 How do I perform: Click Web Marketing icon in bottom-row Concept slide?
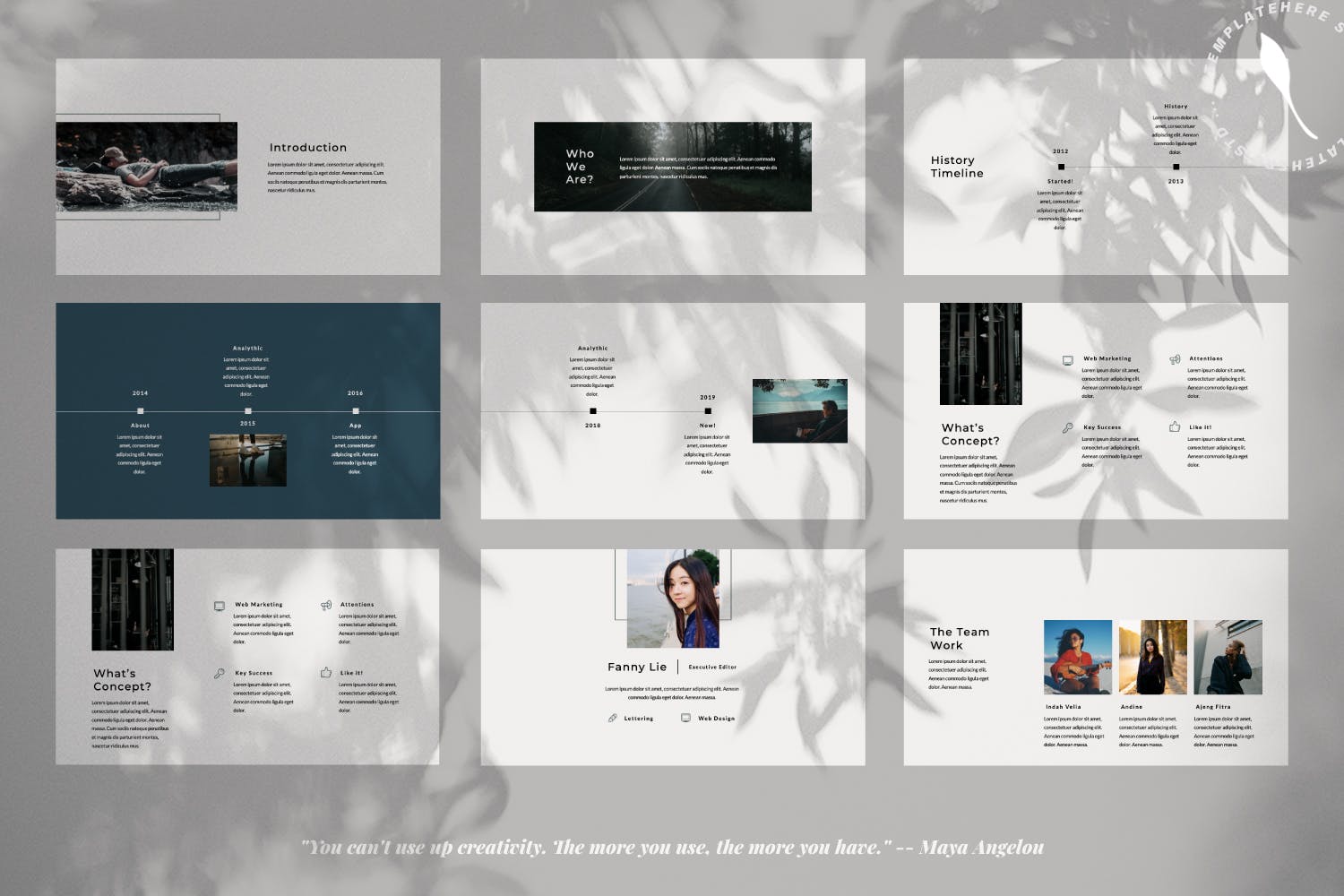click(220, 607)
